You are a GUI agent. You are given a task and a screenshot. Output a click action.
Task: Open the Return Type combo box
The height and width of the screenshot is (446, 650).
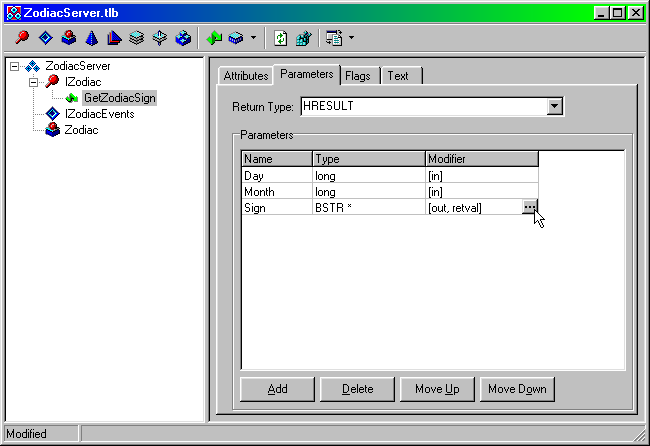tap(555, 106)
